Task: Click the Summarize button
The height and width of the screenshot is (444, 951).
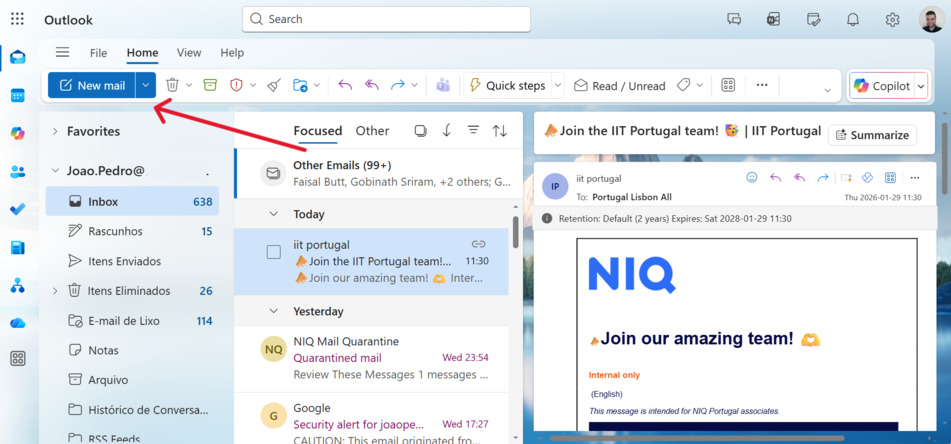Action: point(873,135)
